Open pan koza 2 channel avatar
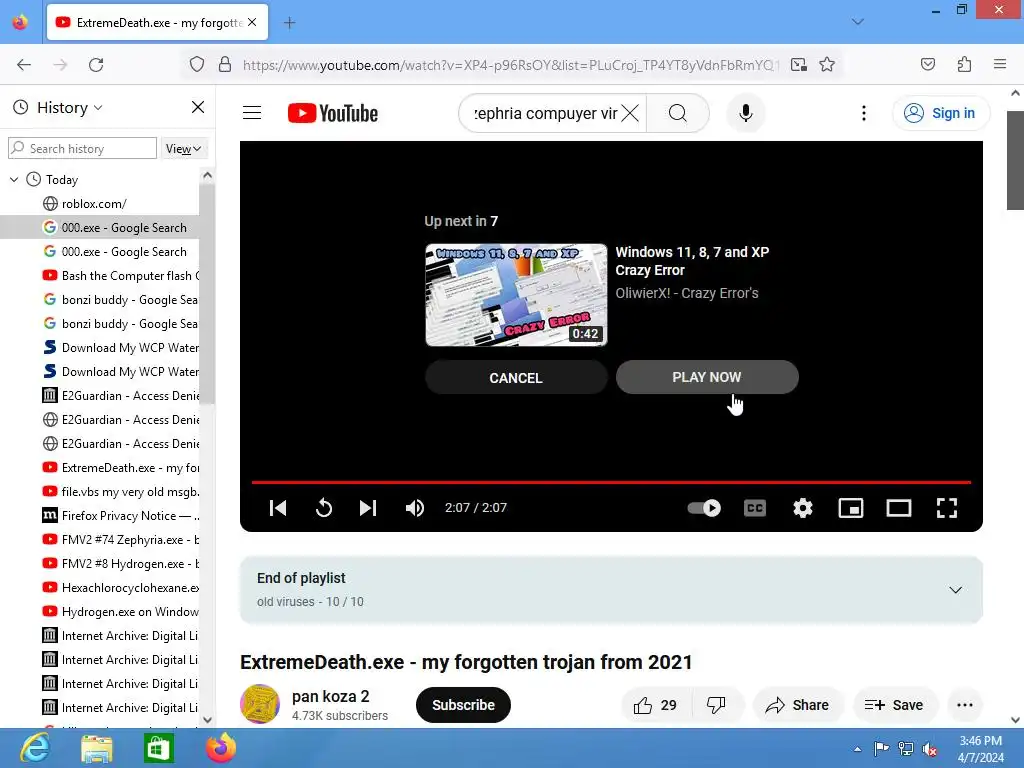Image resolution: width=1024 pixels, height=768 pixels. [x=260, y=704]
